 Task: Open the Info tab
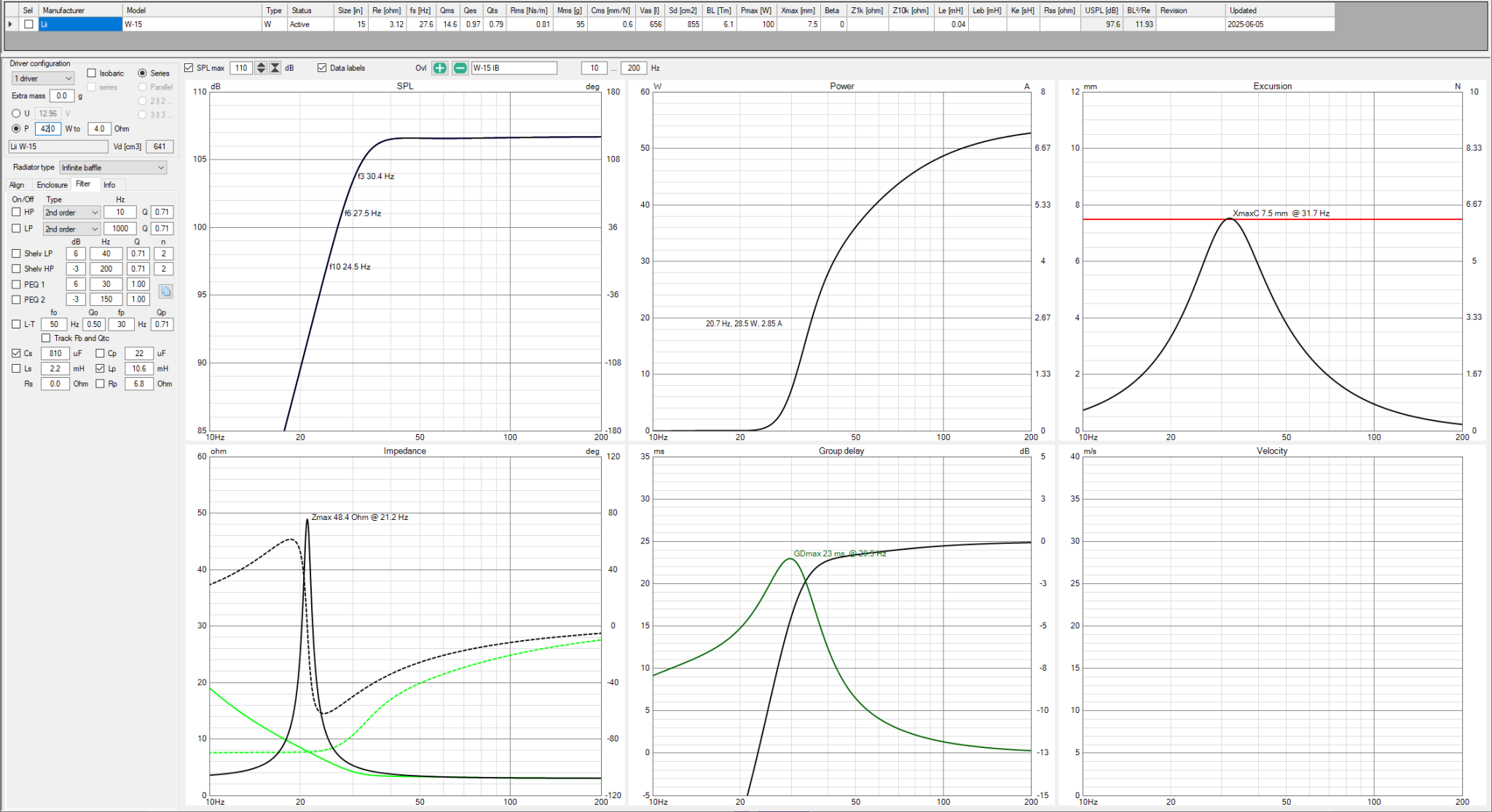tap(109, 185)
